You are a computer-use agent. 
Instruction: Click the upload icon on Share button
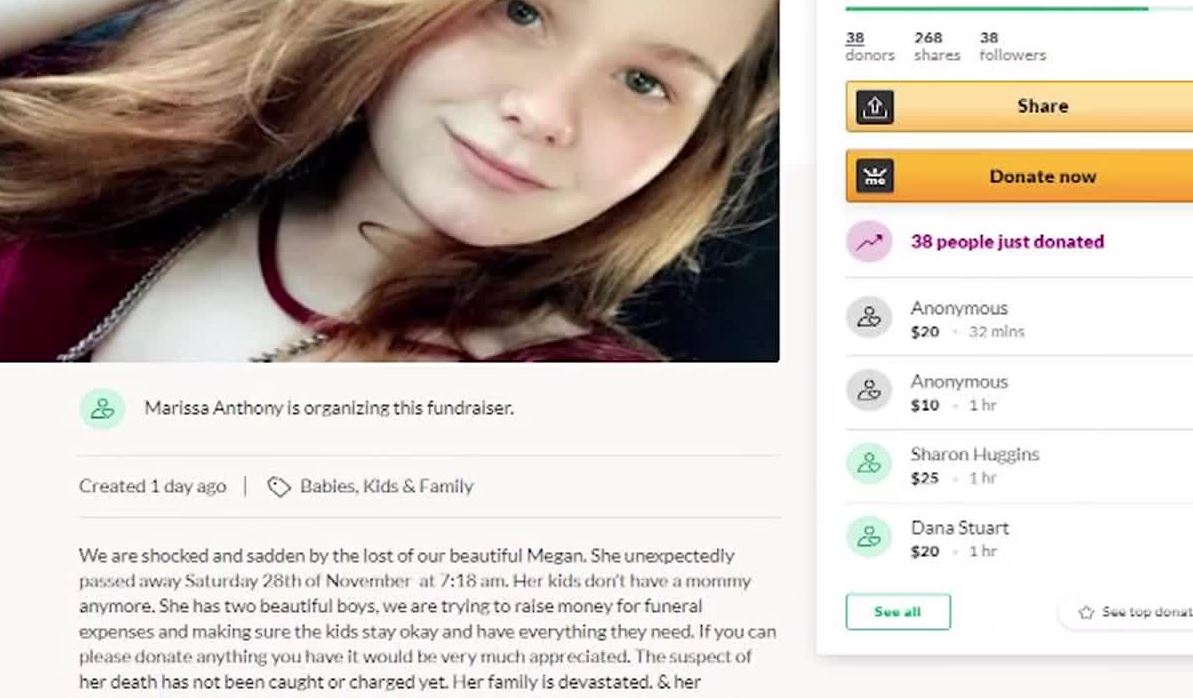coord(875,107)
